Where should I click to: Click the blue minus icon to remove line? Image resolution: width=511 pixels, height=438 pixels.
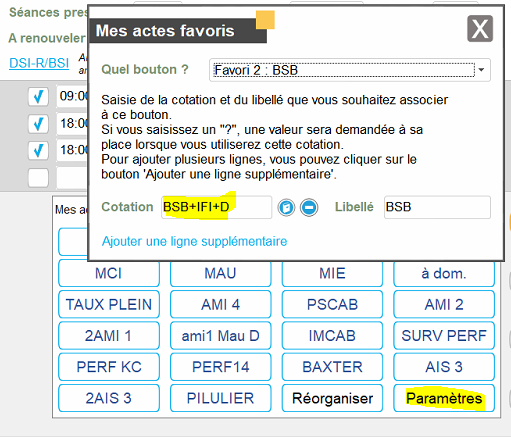(309, 208)
